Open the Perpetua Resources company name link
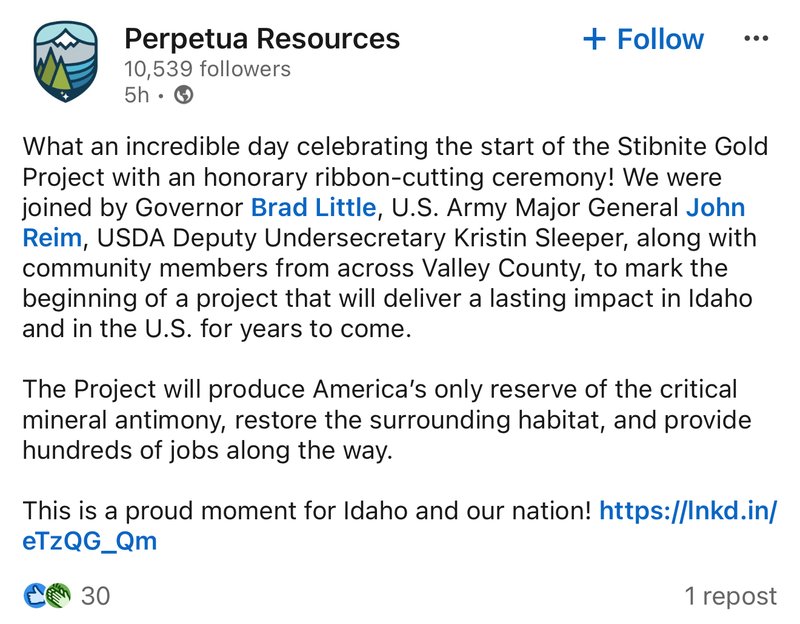This screenshot has height=624, width=800. click(x=261, y=39)
